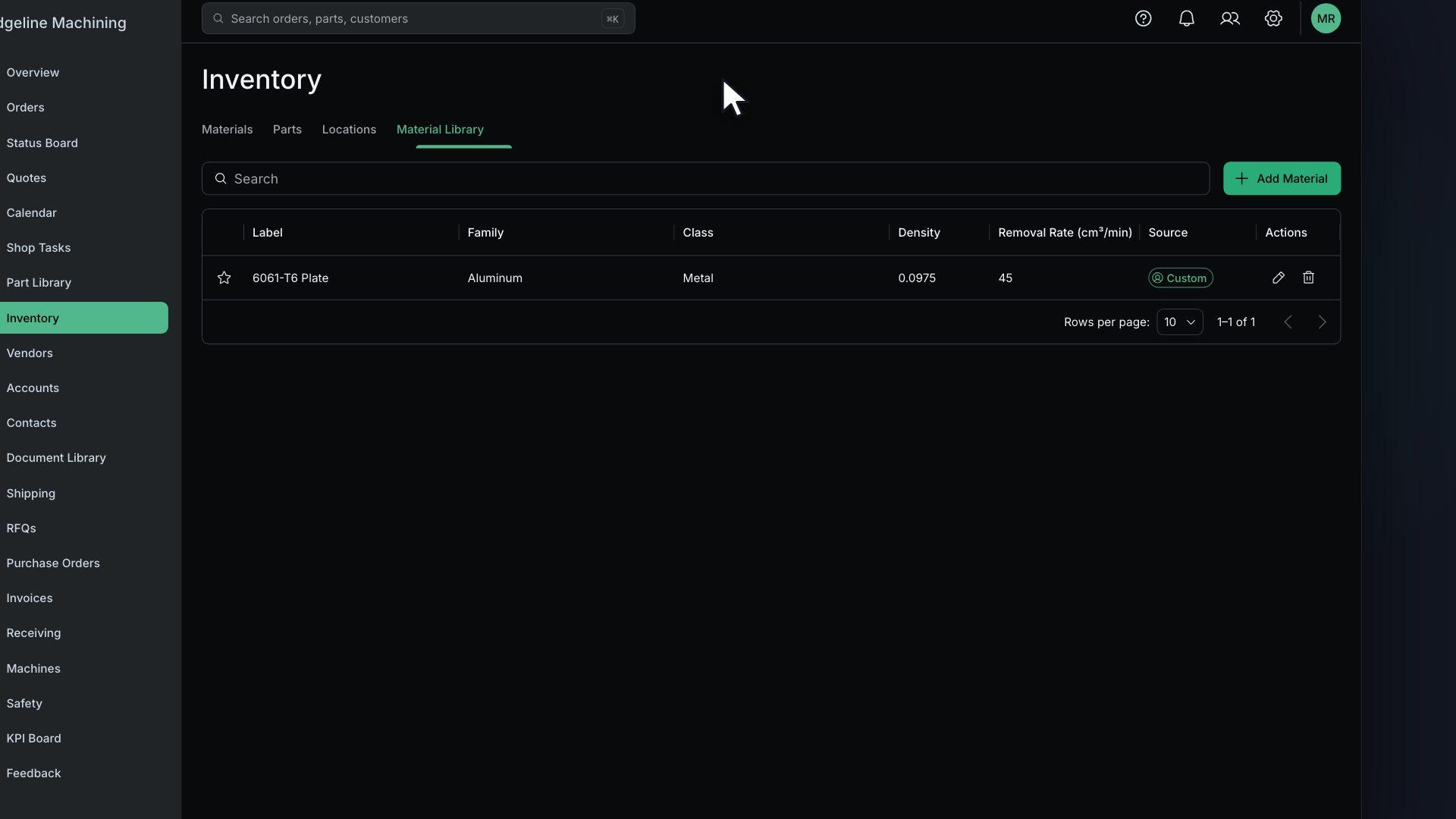Switch to the Locations tab

coord(349,130)
